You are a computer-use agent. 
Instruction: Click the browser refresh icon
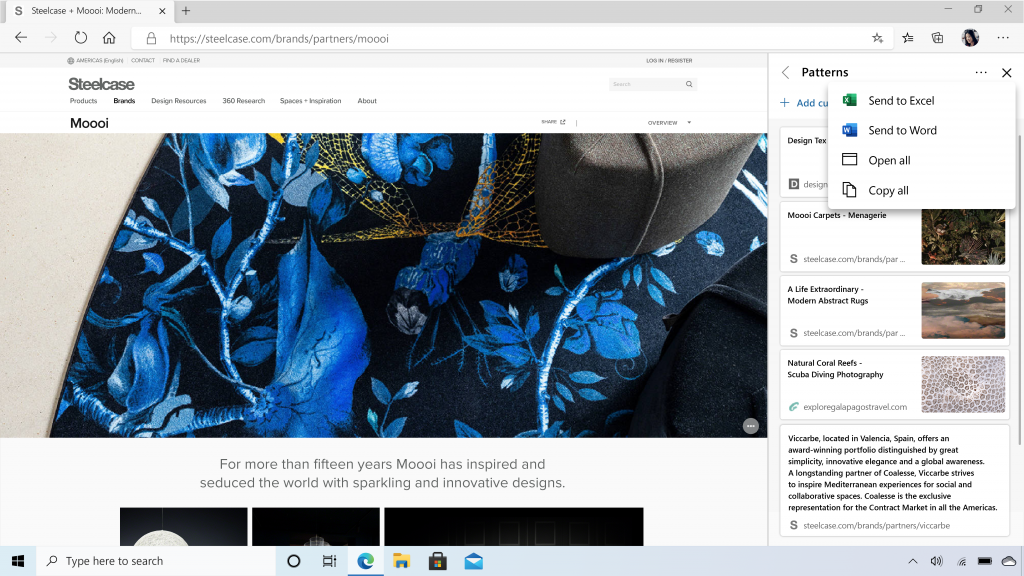pos(80,38)
